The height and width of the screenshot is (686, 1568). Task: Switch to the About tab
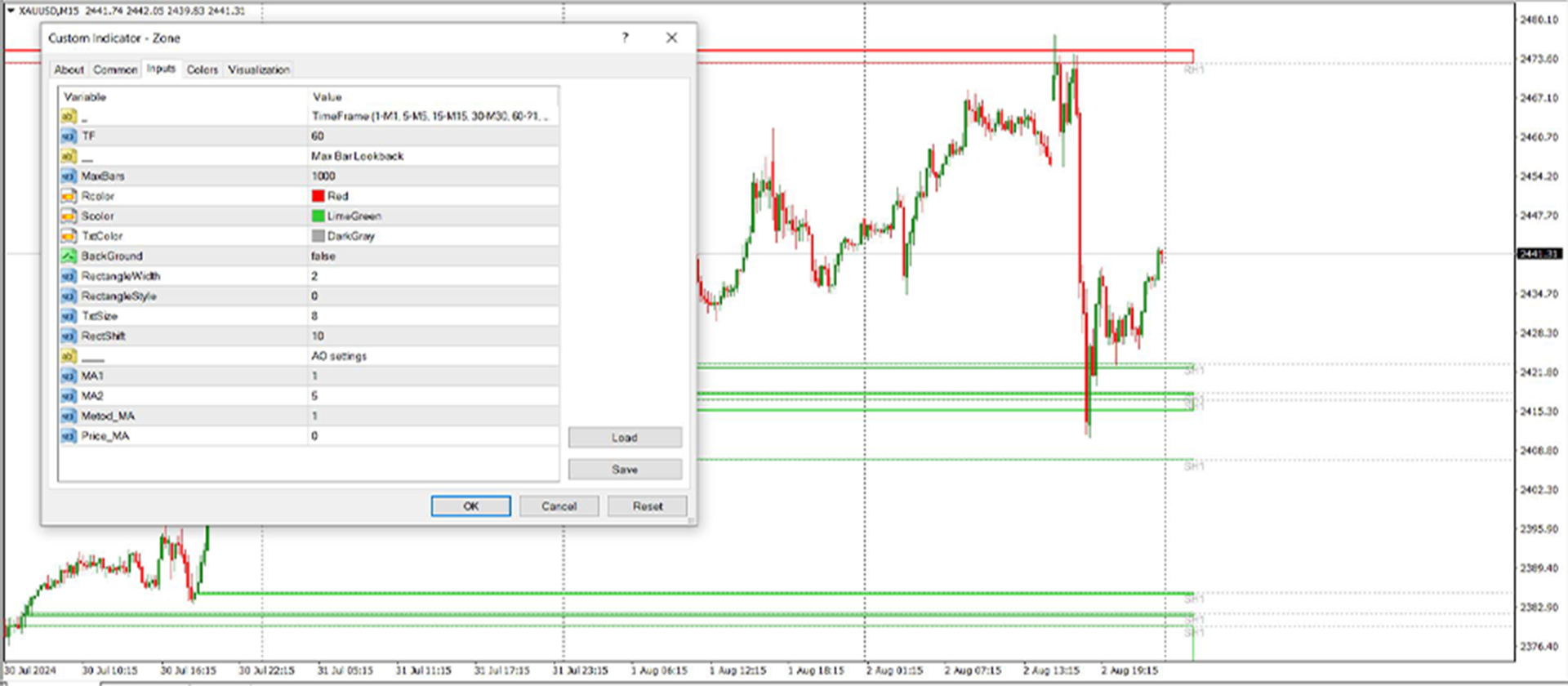[69, 70]
